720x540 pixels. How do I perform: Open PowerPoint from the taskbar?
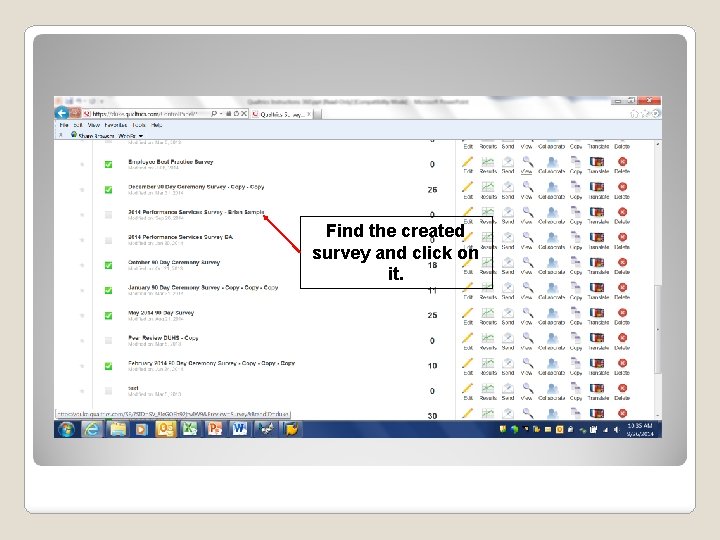214,429
